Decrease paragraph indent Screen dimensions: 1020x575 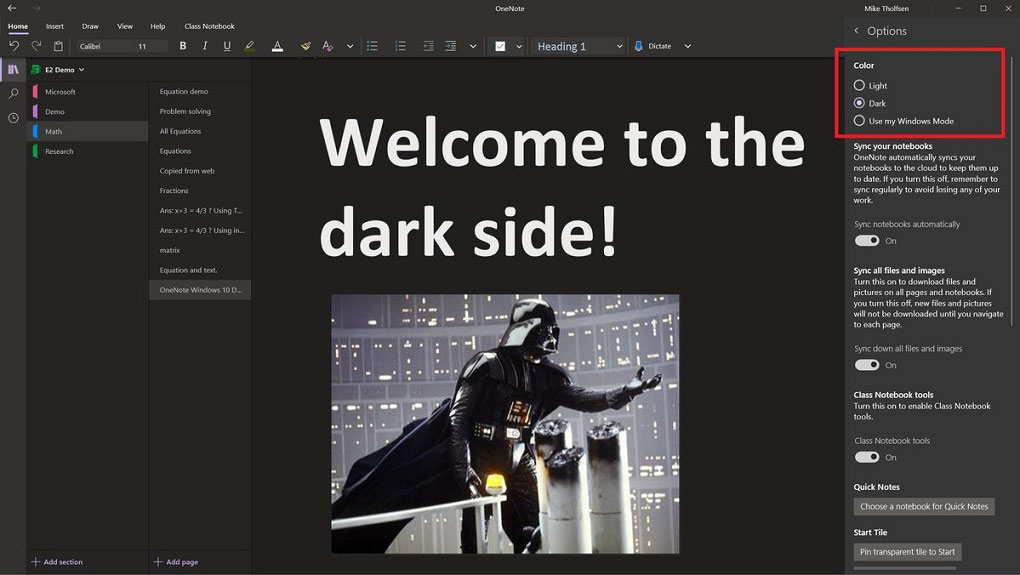(428, 46)
